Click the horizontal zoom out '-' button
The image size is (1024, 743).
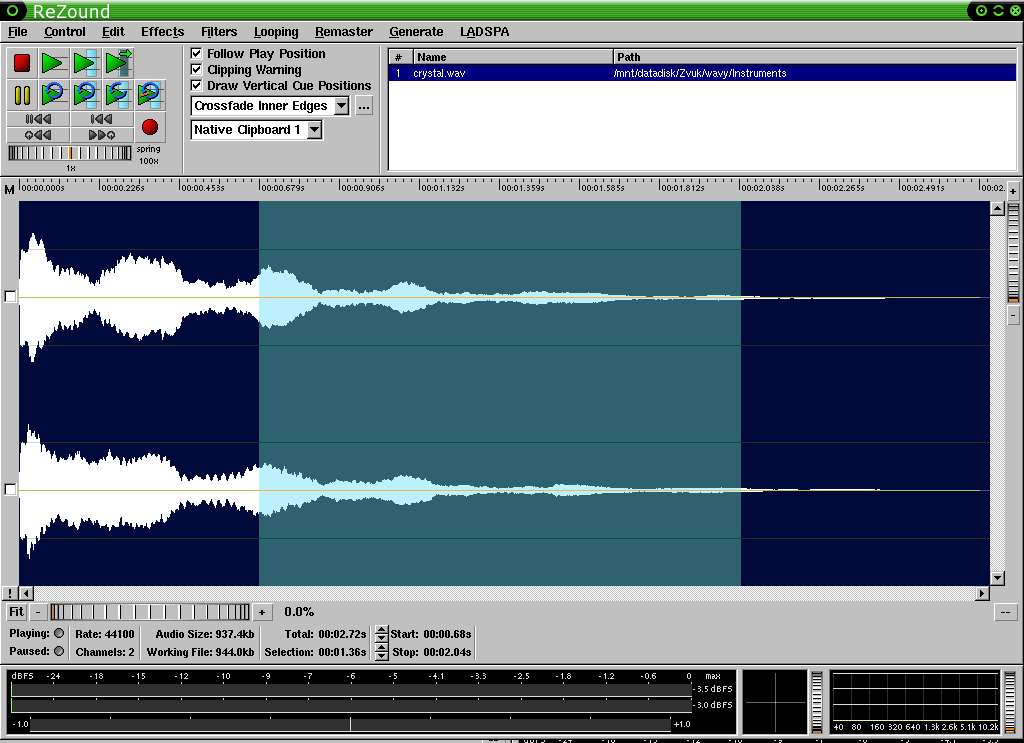point(38,612)
